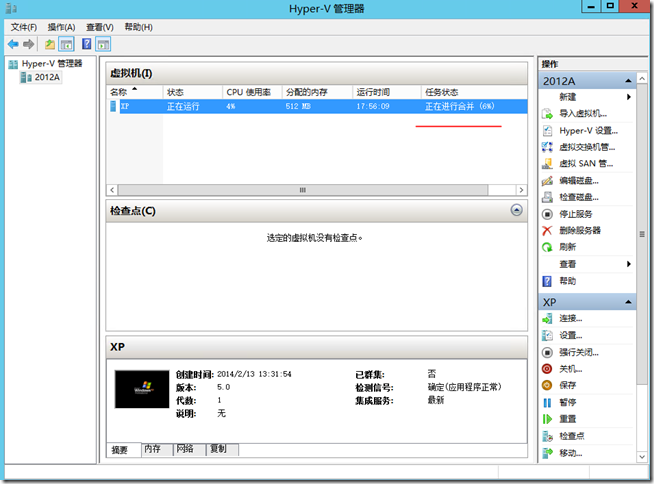Click the 强行关闭 icon

point(547,353)
